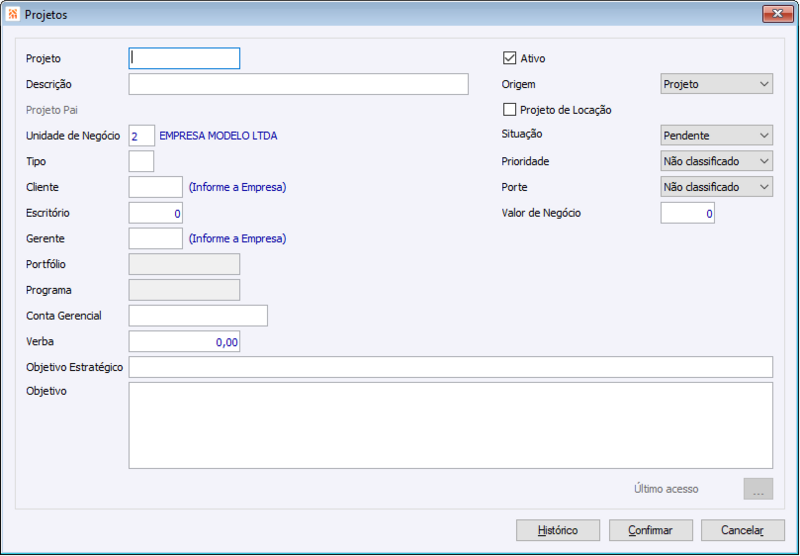Expand the Prioridade dropdown
The image size is (800, 556).
tap(716, 161)
